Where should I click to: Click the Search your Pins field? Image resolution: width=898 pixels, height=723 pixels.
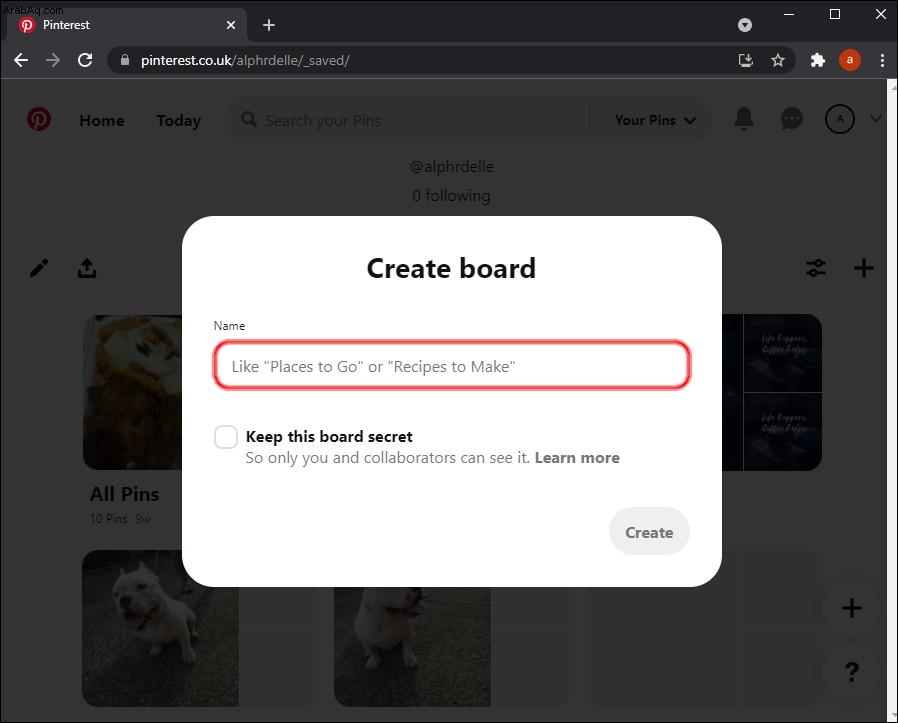point(408,120)
